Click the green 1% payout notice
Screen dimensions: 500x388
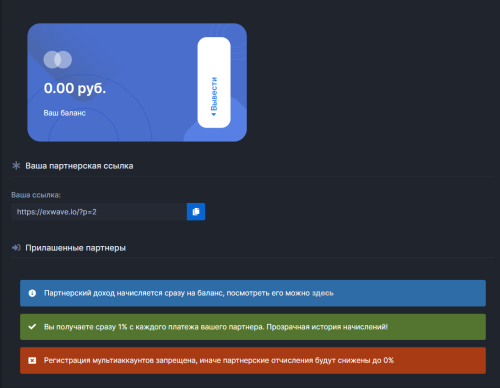[253, 327]
